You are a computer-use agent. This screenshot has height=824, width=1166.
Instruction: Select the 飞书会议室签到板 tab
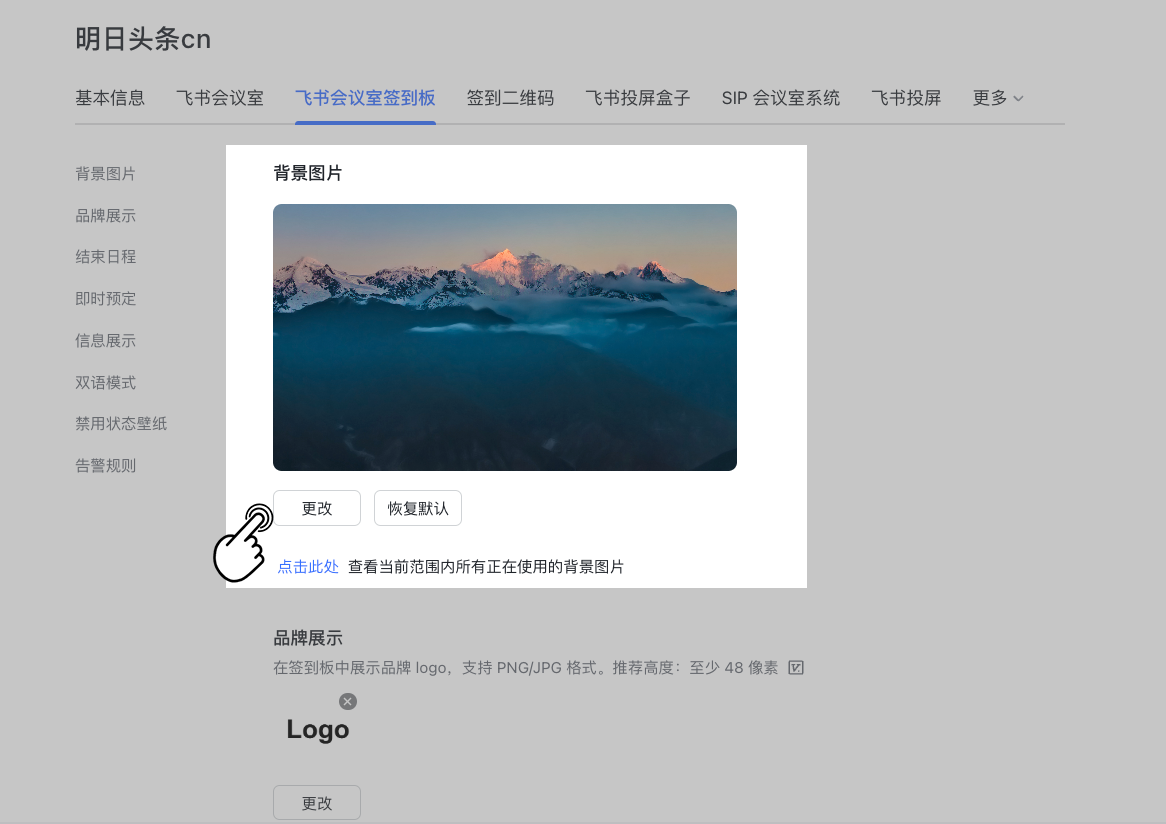pos(365,98)
